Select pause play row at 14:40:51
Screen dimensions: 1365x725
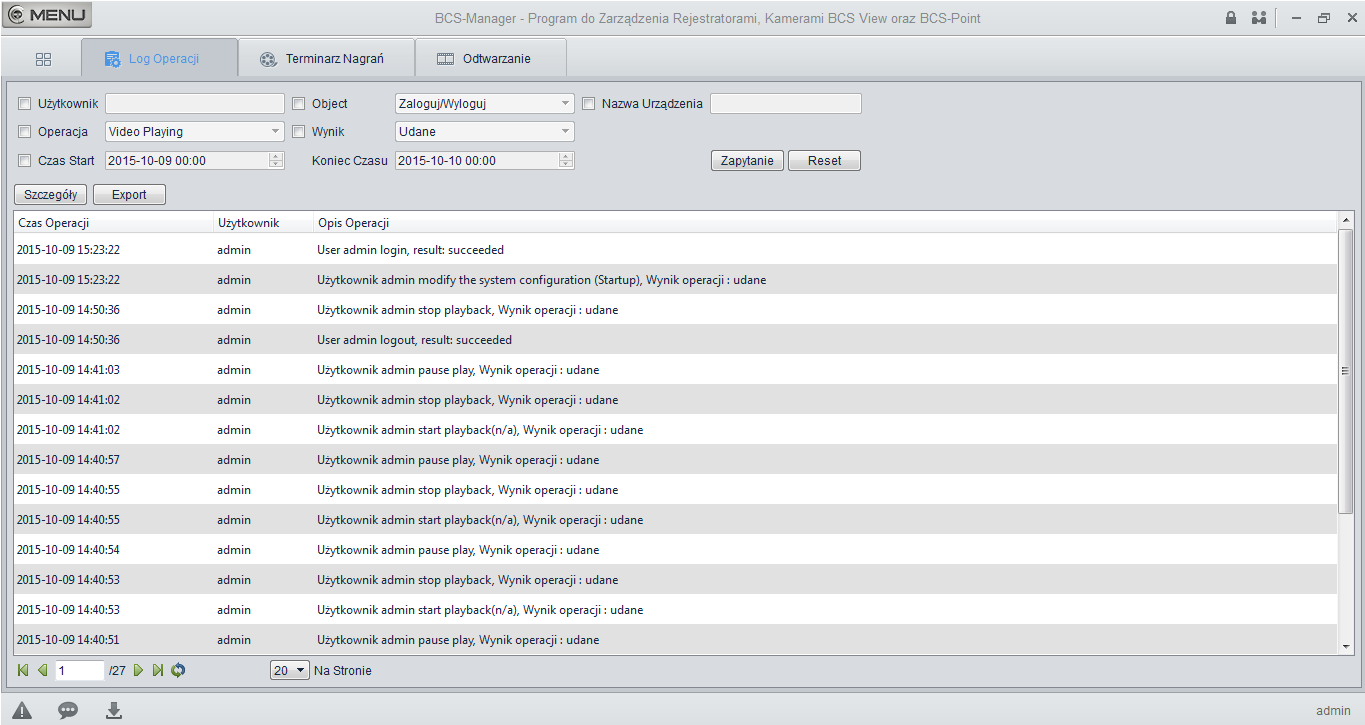point(675,640)
